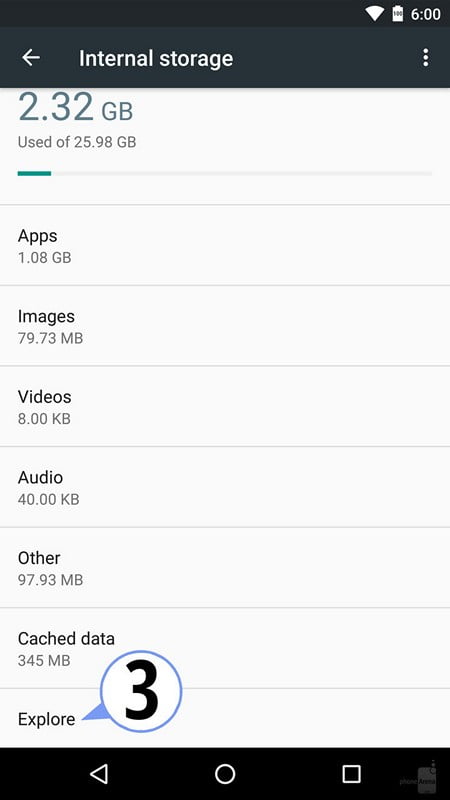Tap the square Recents navigation button
Image resolution: width=450 pixels, height=800 pixels.
[351, 773]
